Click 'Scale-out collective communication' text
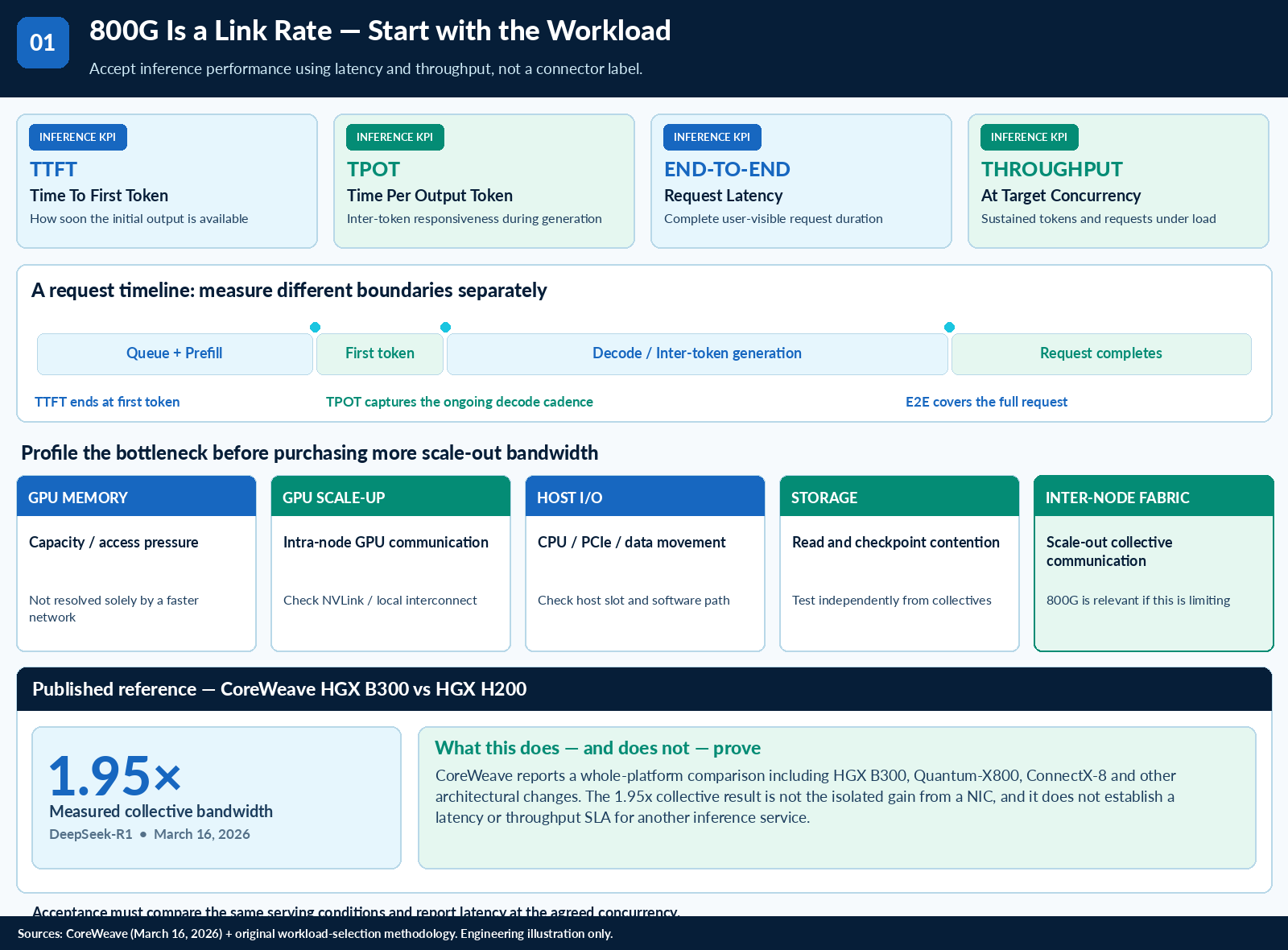Image resolution: width=1288 pixels, height=950 pixels. click(1109, 551)
